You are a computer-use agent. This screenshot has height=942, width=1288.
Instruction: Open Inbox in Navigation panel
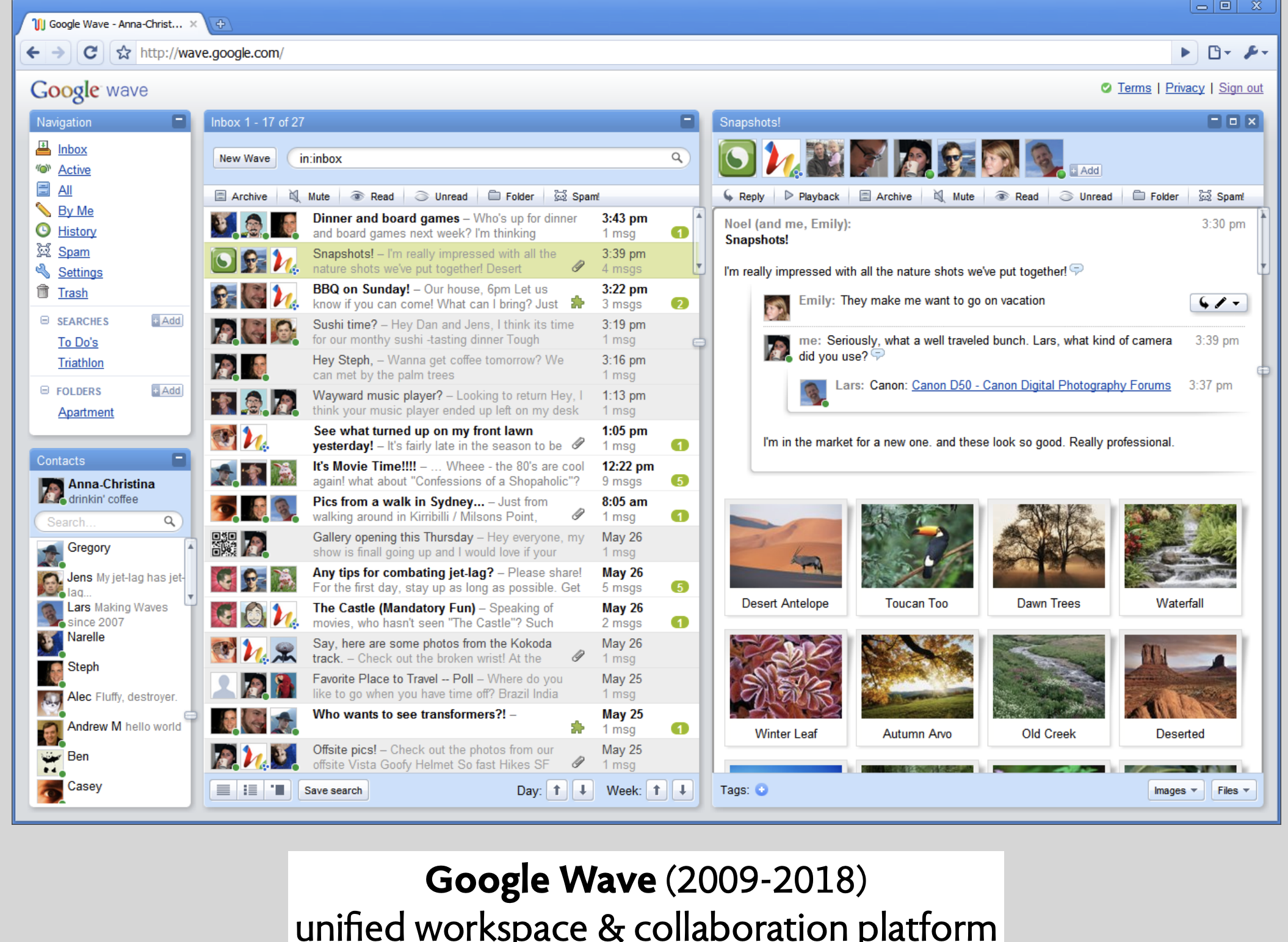72,149
